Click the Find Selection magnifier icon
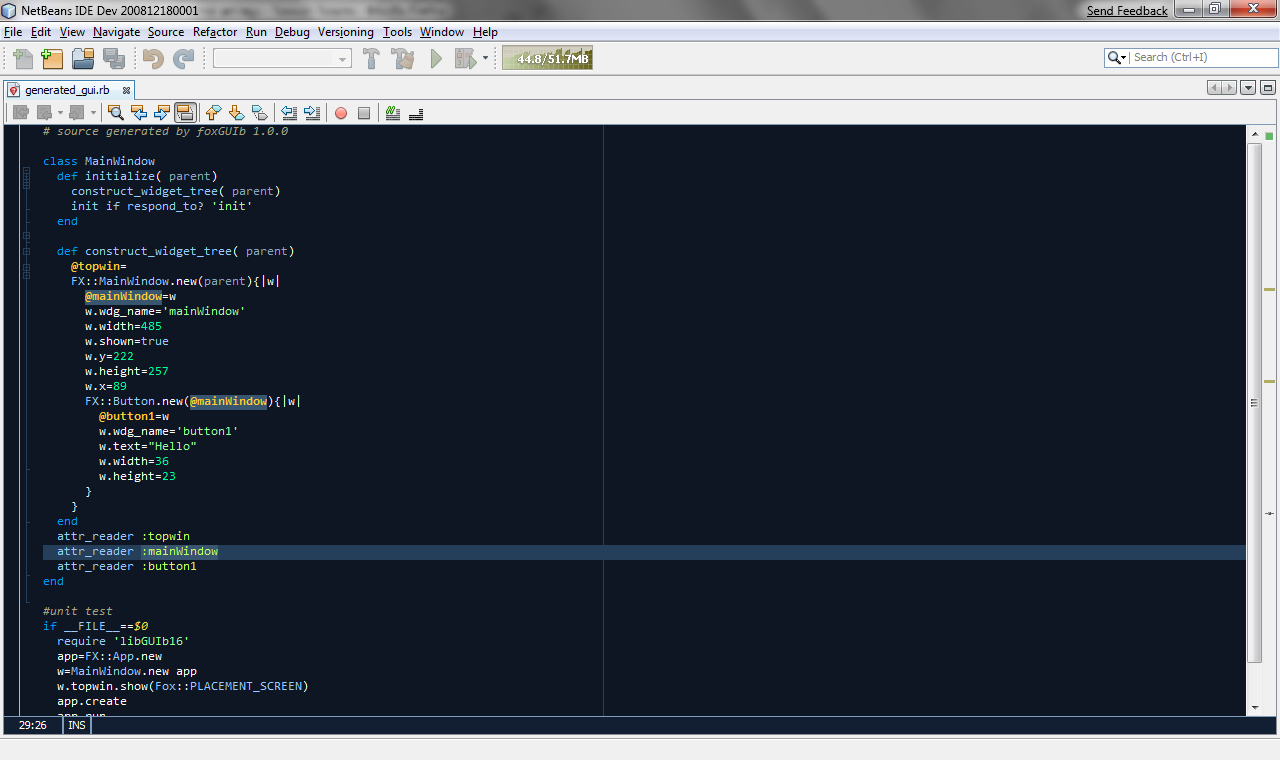Image resolution: width=1280 pixels, height=760 pixels. pyautogui.click(x=115, y=113)
